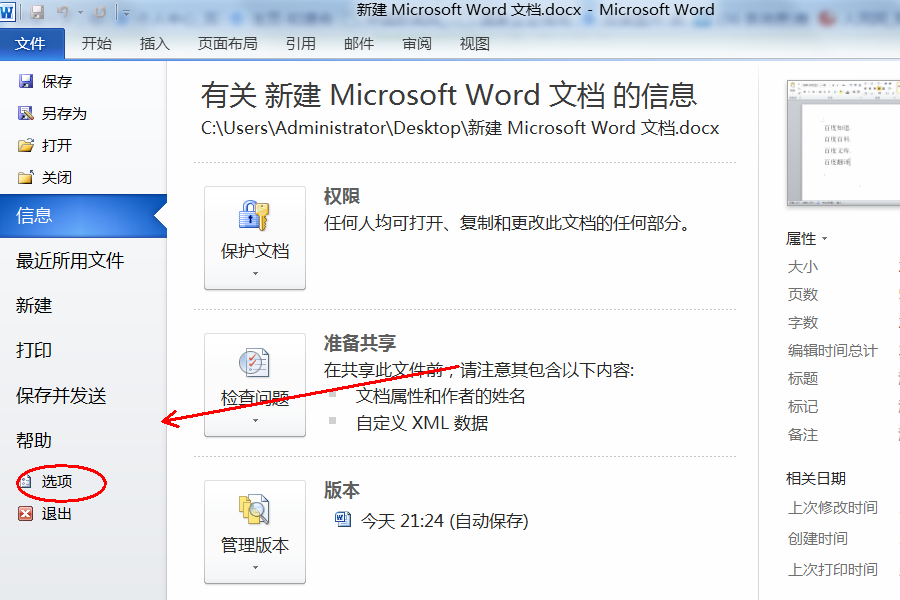Expand the 属性 properties dropdown

pos(806,238)
